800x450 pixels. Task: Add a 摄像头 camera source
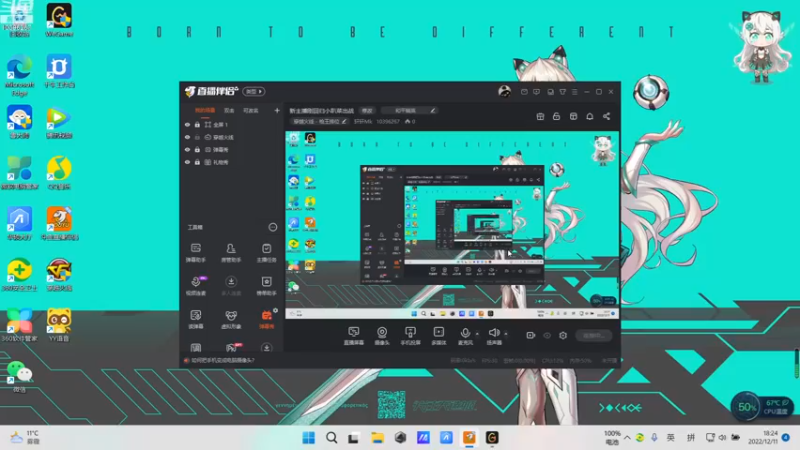pos(382,336)
